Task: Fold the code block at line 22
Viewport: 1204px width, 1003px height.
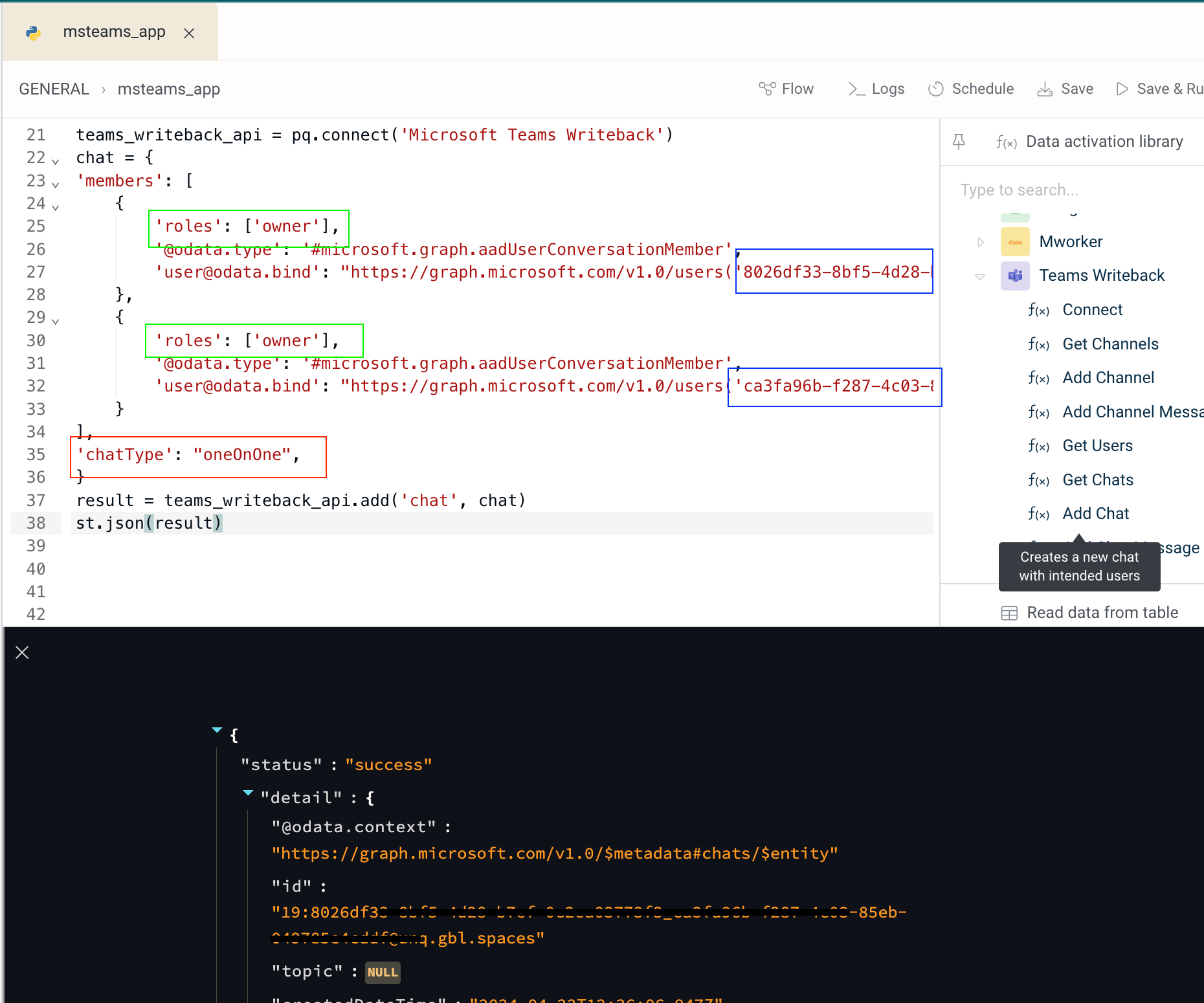Action: [x=56, y=161]
